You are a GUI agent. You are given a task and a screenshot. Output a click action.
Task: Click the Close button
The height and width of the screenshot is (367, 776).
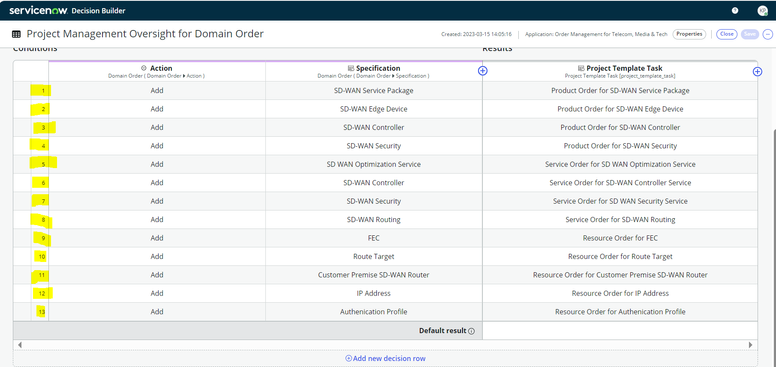click(727, 34)
